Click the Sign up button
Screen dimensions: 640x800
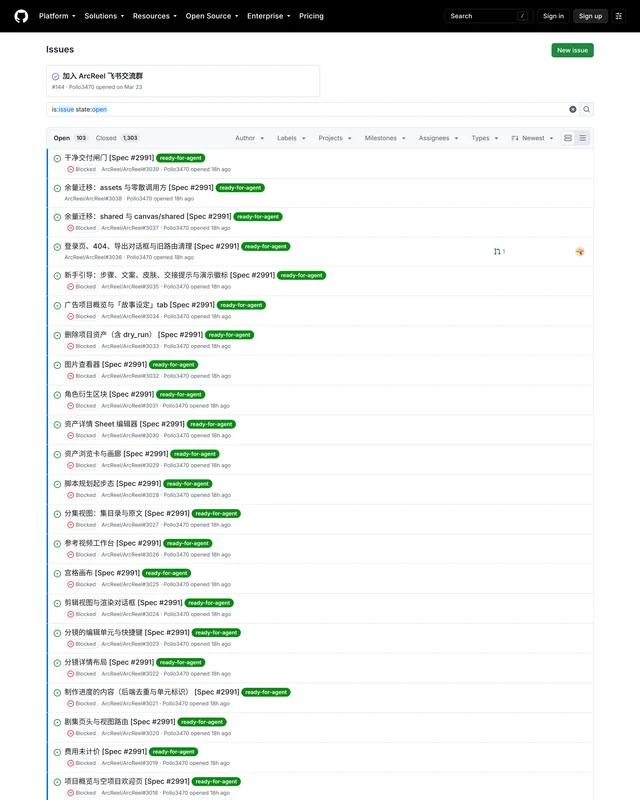(x=590, y=16)
